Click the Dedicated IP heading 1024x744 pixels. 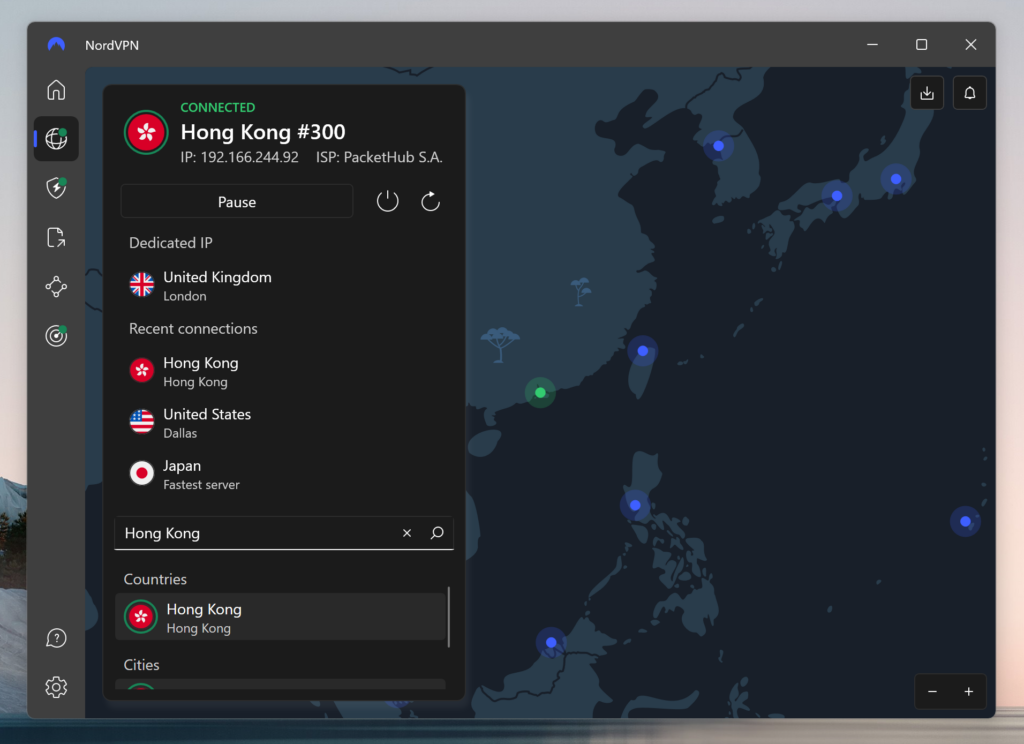[170, 242]
